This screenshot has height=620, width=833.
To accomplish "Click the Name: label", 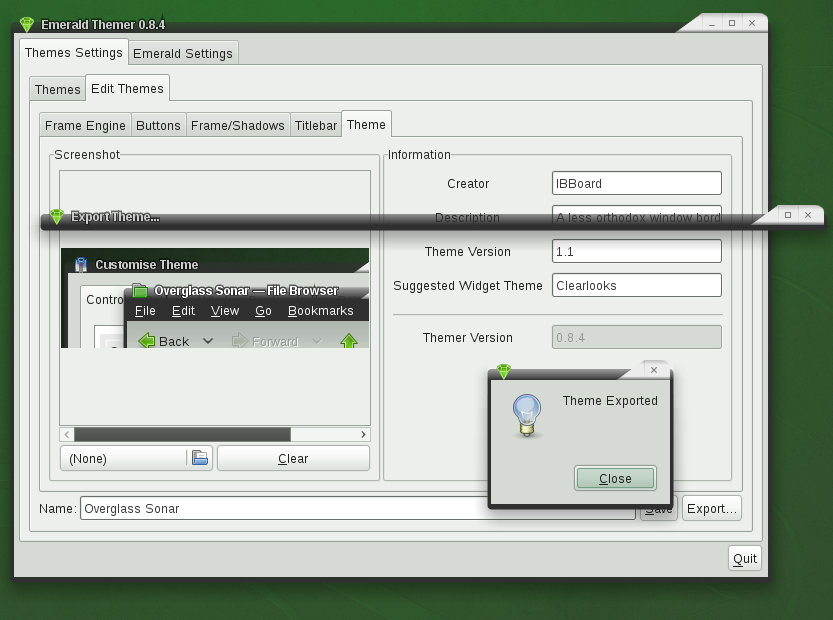I will tap(58, 508).
